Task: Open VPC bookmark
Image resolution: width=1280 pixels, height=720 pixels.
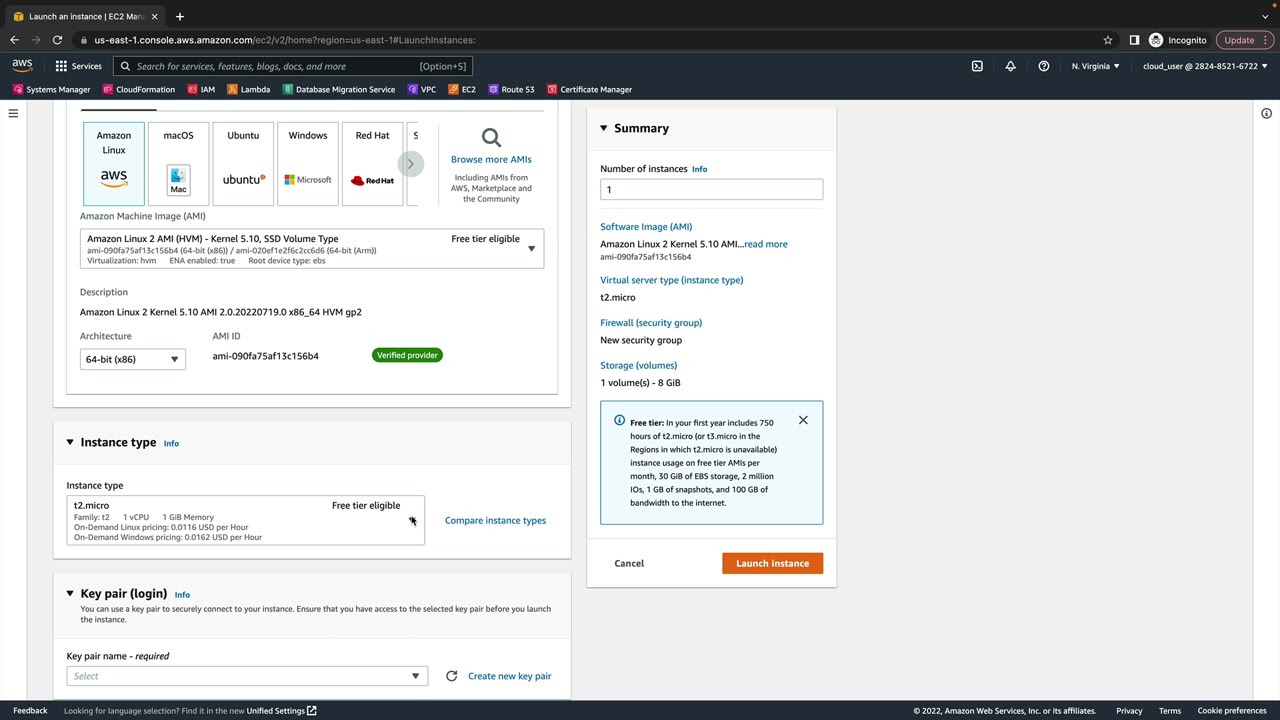Action: click(x=421, y=89)
